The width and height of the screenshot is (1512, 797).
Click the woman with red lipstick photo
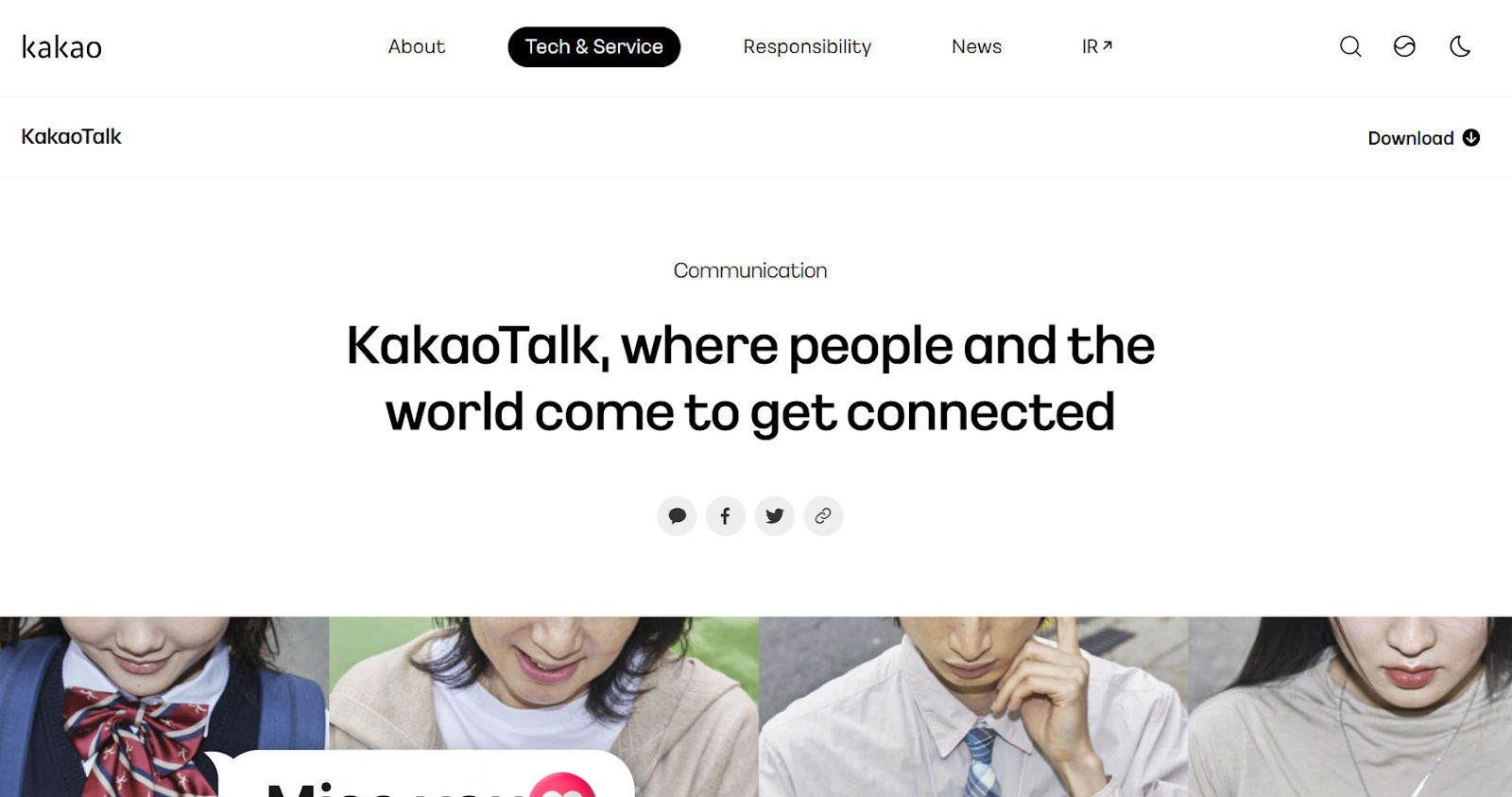pyautogui.click(x=1349, y=707)
